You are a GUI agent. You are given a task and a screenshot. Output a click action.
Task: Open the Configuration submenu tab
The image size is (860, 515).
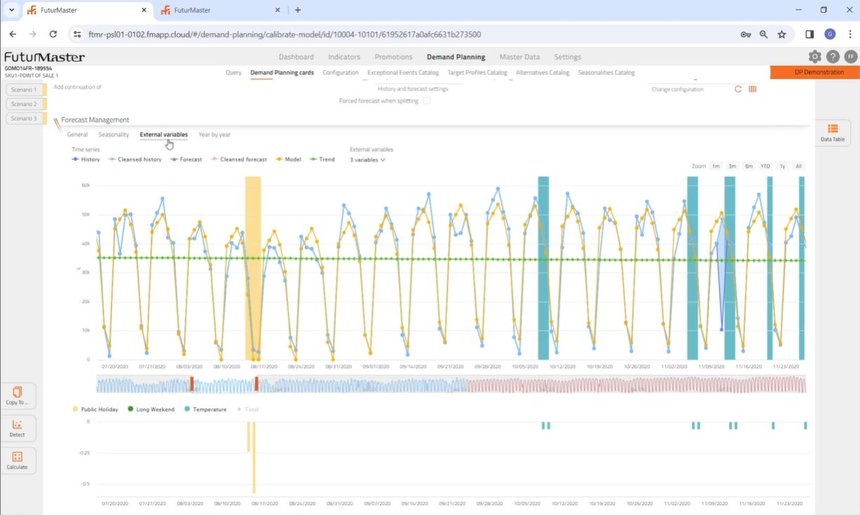coord(340,72)
